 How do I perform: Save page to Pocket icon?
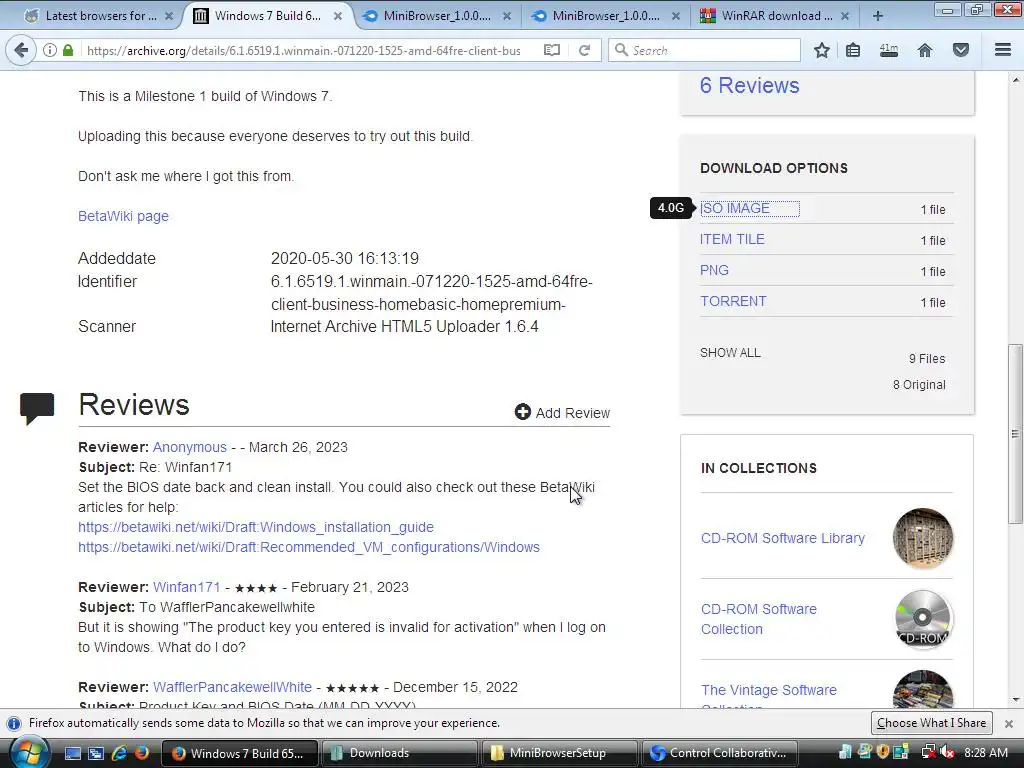(x=961, y=50)
